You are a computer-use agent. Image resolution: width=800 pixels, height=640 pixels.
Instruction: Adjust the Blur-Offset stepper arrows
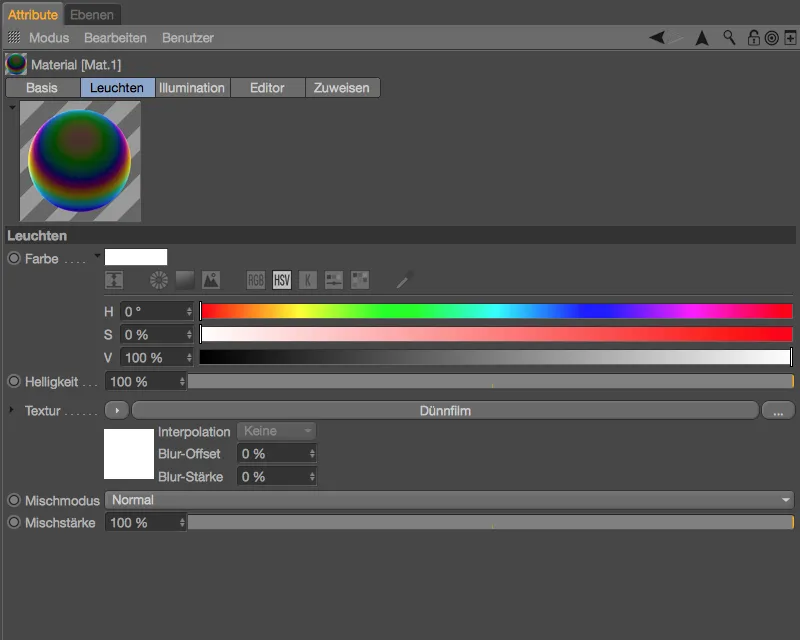tap(312, 454)
